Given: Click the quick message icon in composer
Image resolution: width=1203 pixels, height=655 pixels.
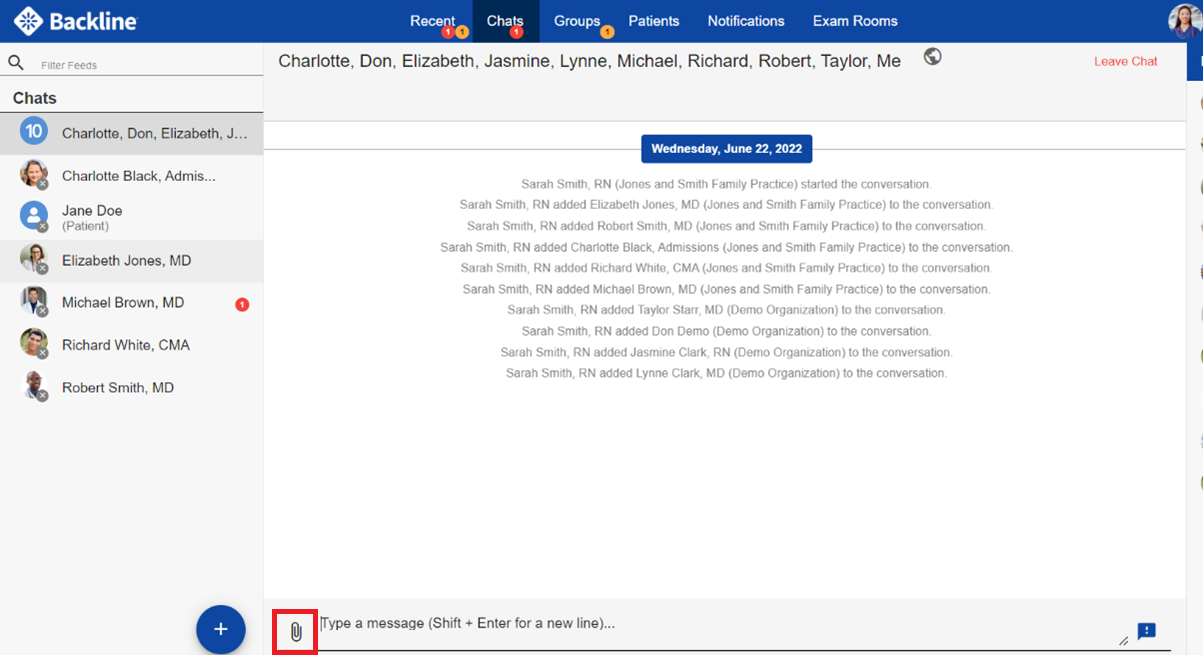Looking at the screenshot, I should pyautogui.click(x=1146, y=631).
